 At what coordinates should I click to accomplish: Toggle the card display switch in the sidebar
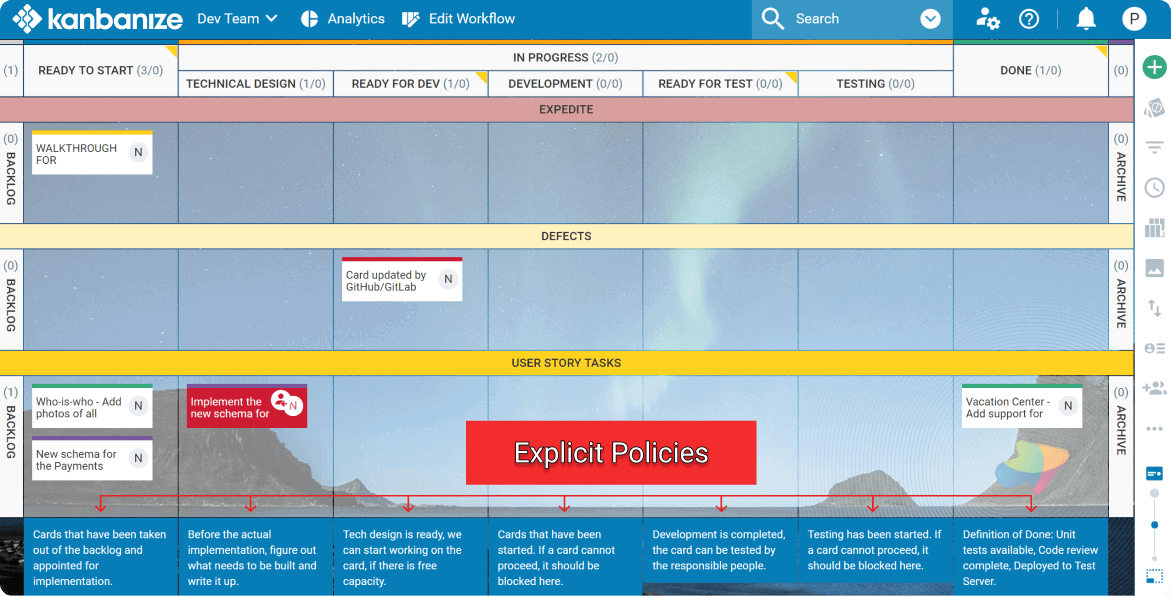pyautogui.click(x=1154, y=474)
